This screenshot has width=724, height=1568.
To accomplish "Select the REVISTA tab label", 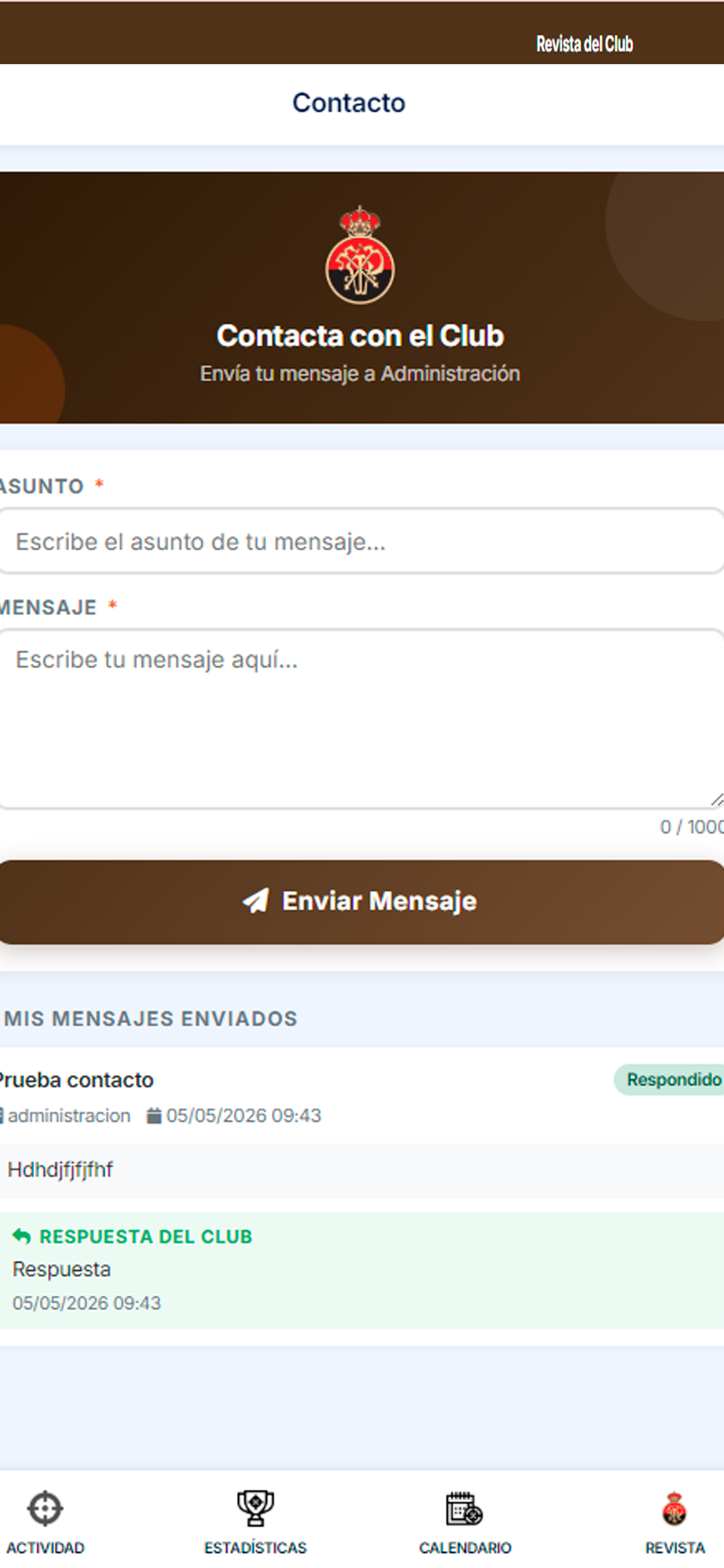I will pyautogui.click(x=674, y=1548).
